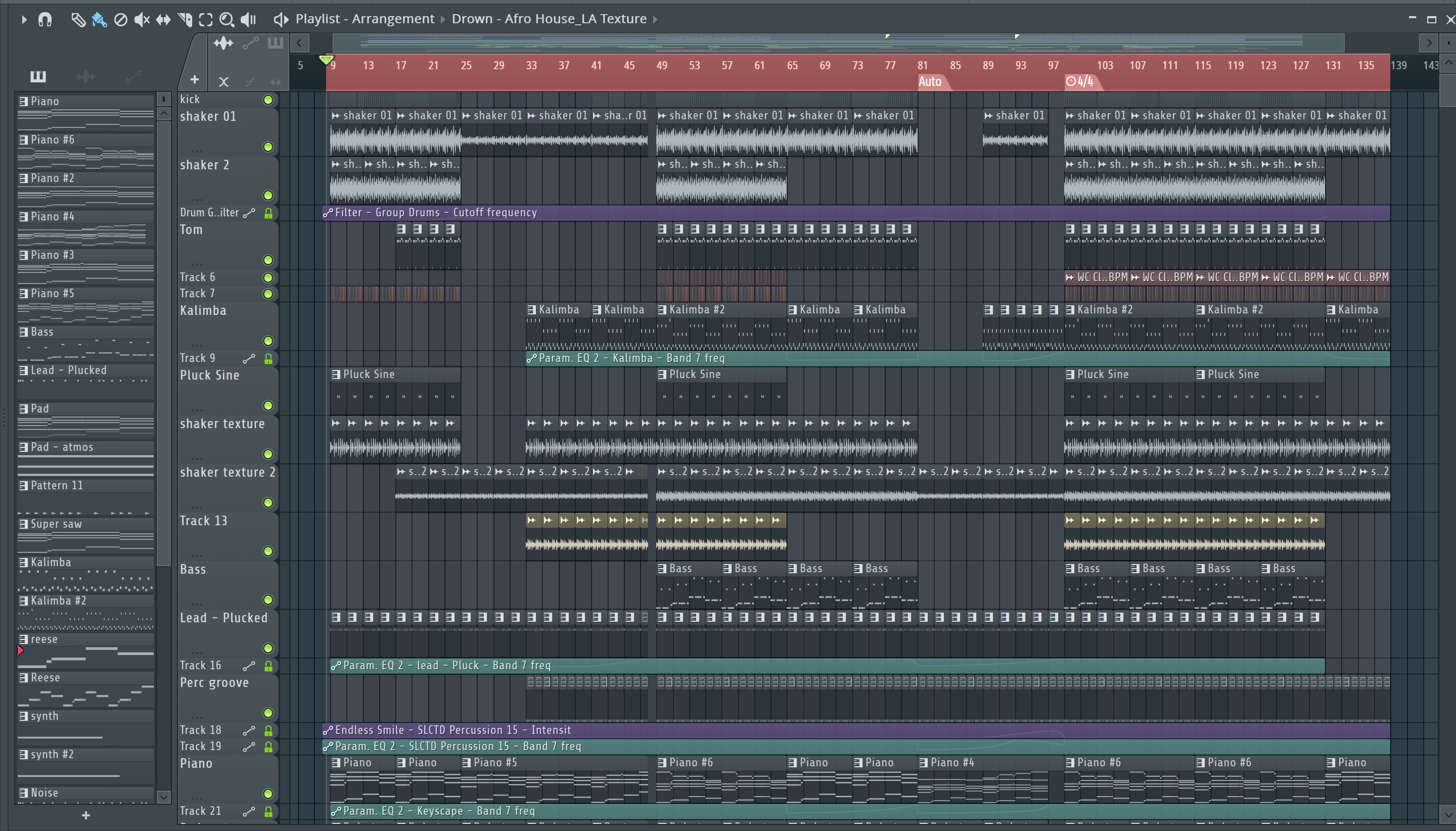Show pattern clips via piano icon in picker
This screenshot has height=831, width=1456.
pos(38,76)
